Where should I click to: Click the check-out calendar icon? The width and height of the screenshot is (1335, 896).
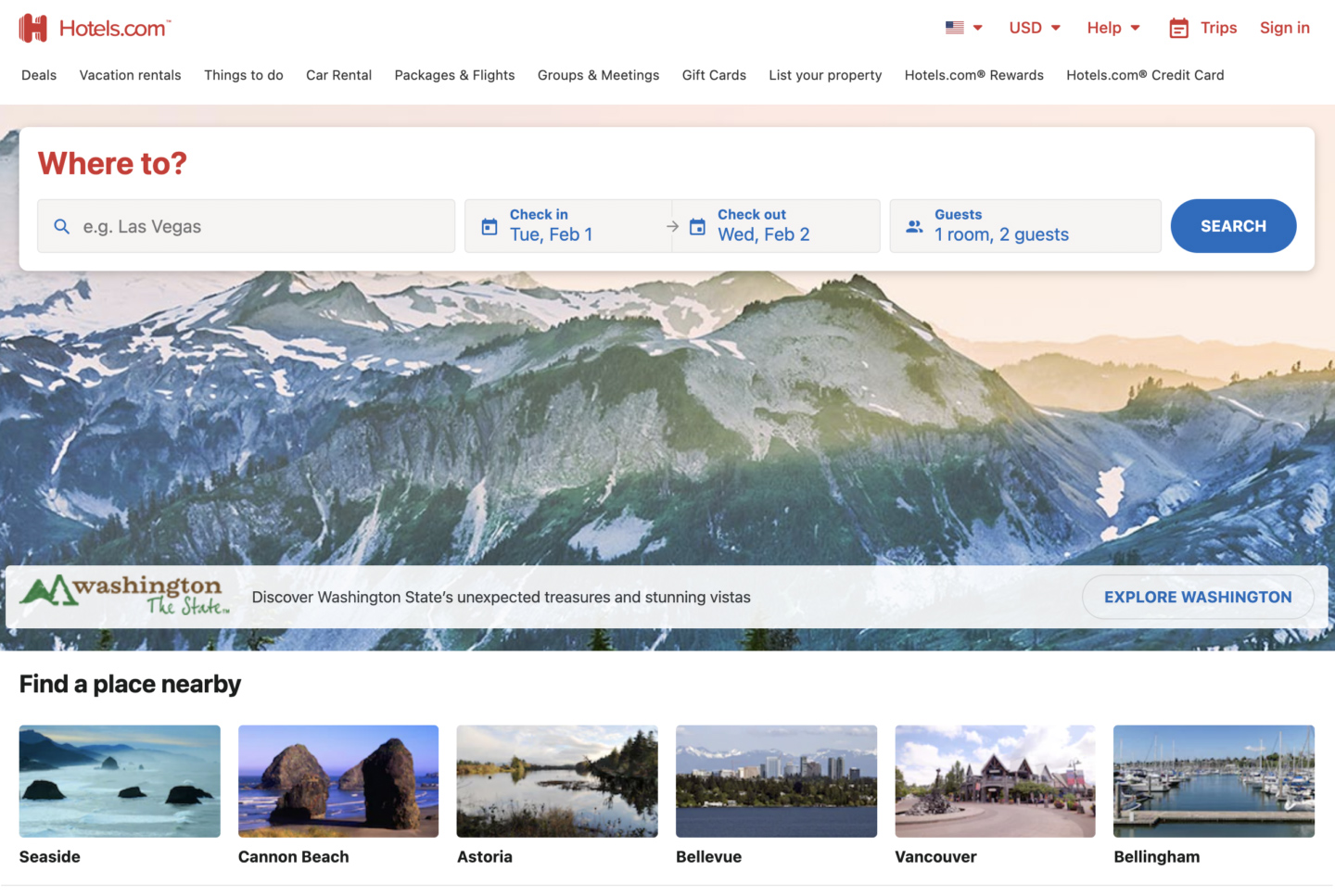point(697,225)
